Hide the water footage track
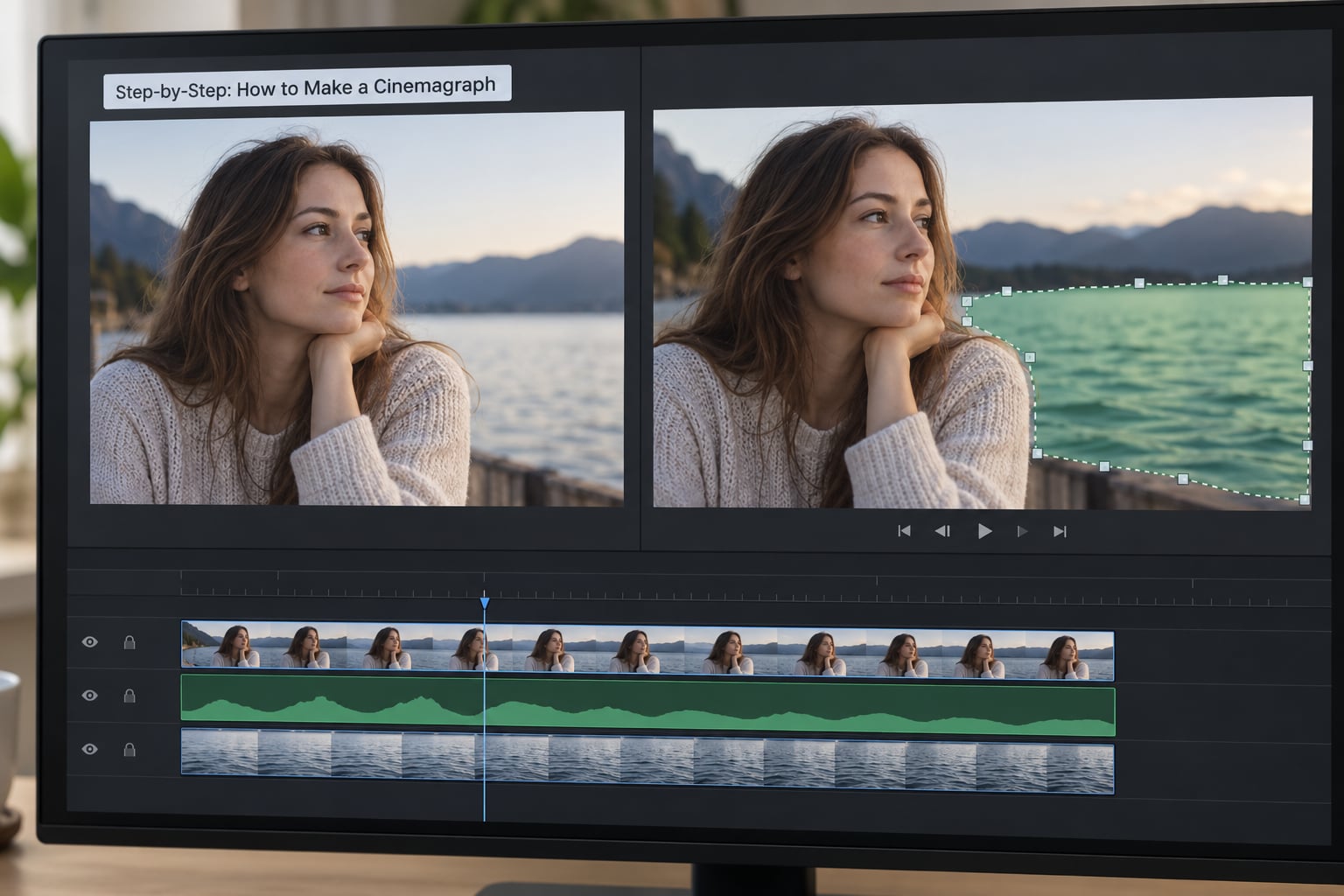The image size is (1344, 896). 89,750
